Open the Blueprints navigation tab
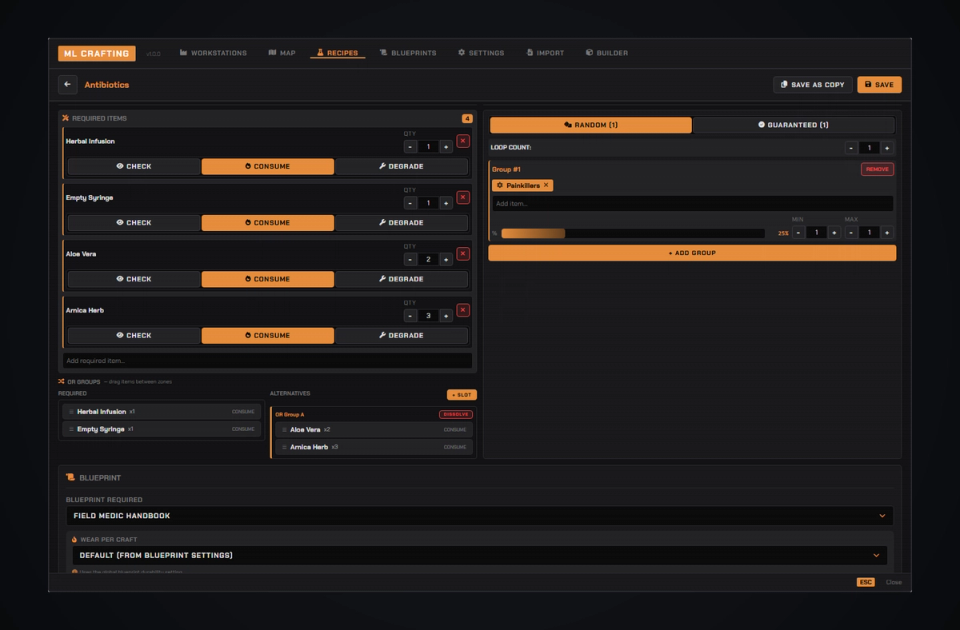Image resolution: width=960 pixels, height=630 pixels. [x=408, y=53]
